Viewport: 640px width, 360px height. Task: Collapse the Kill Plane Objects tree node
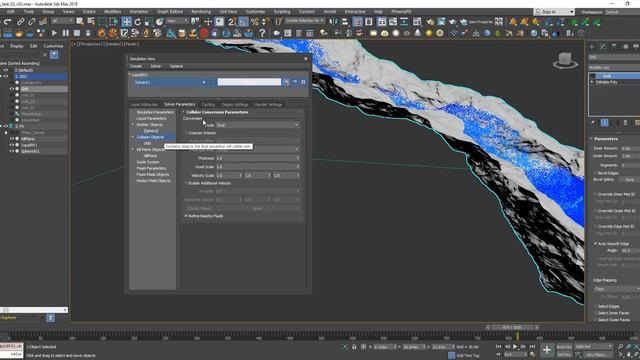(132, 149)
